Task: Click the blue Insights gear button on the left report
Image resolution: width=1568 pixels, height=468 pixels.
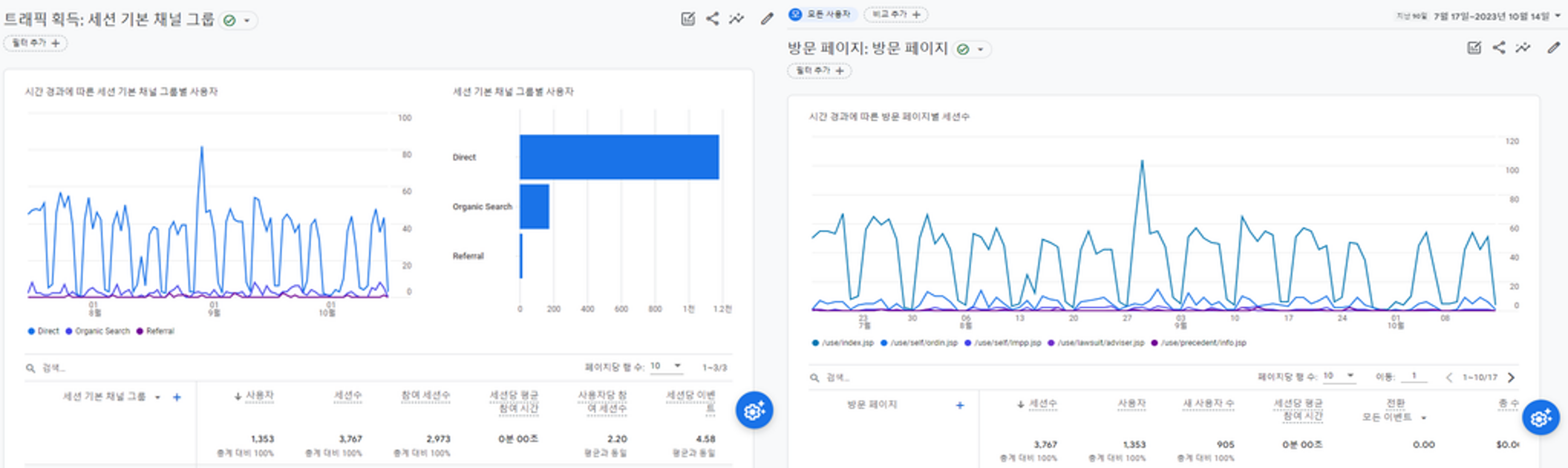Action: pos(755,410)
